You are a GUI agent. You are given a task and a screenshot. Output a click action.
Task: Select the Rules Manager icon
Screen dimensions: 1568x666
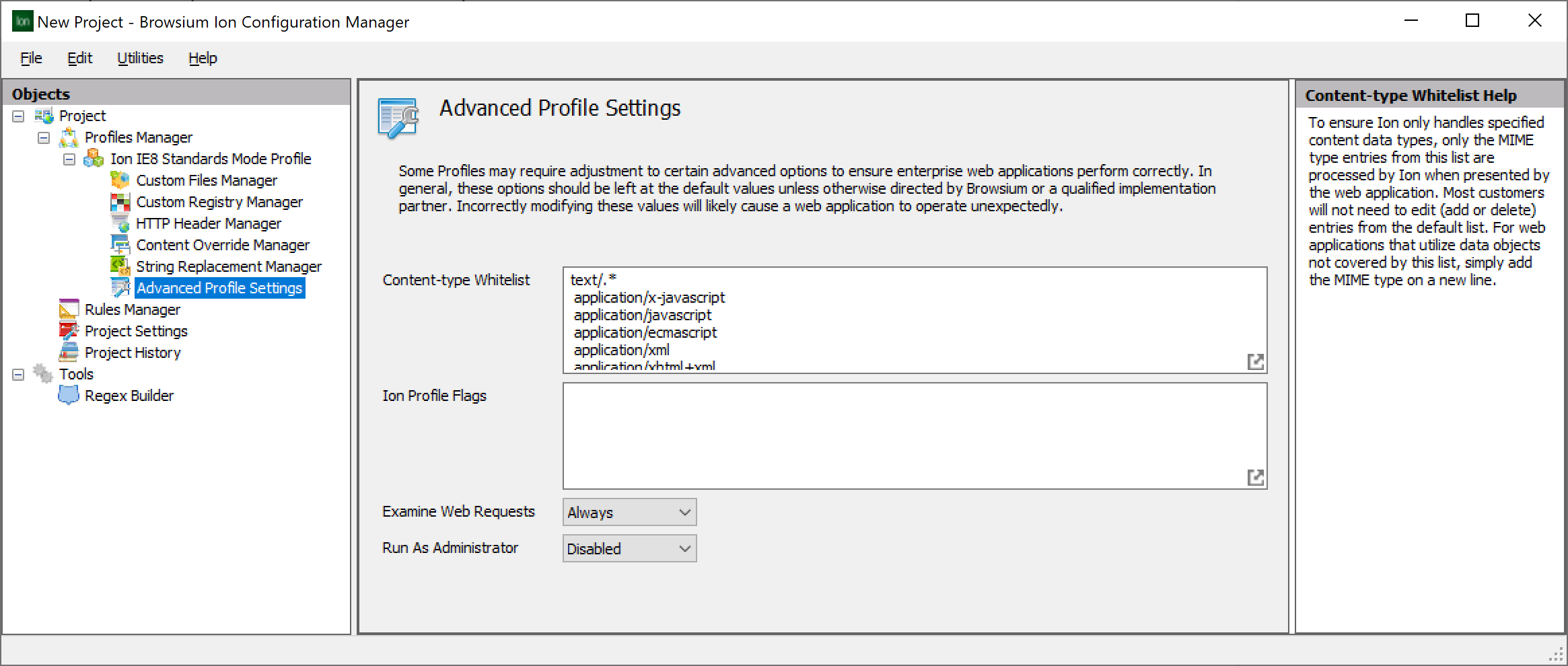(x=68, y=309)
